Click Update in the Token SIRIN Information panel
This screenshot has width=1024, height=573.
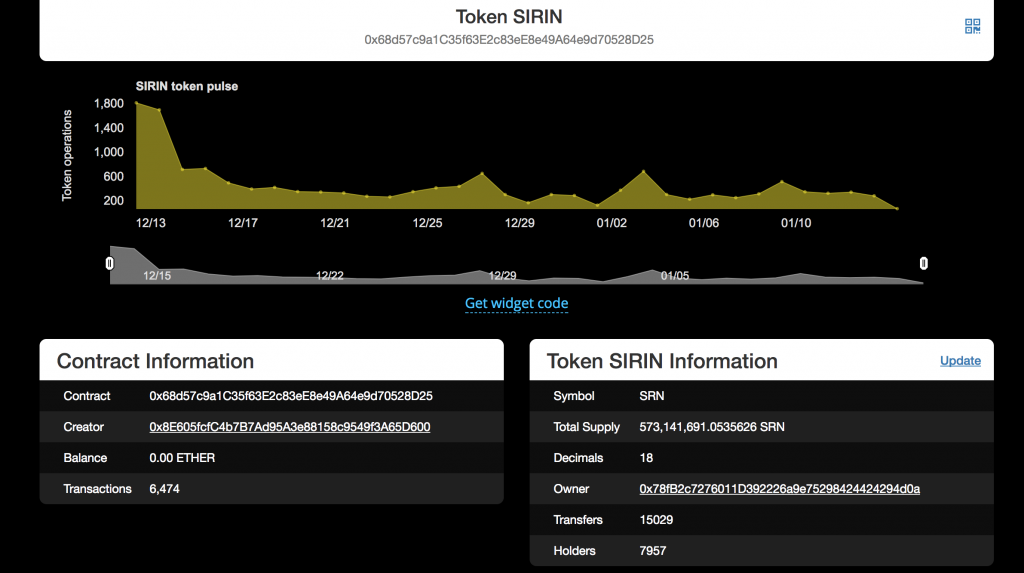pyautogui.click(x=960, y=361)
